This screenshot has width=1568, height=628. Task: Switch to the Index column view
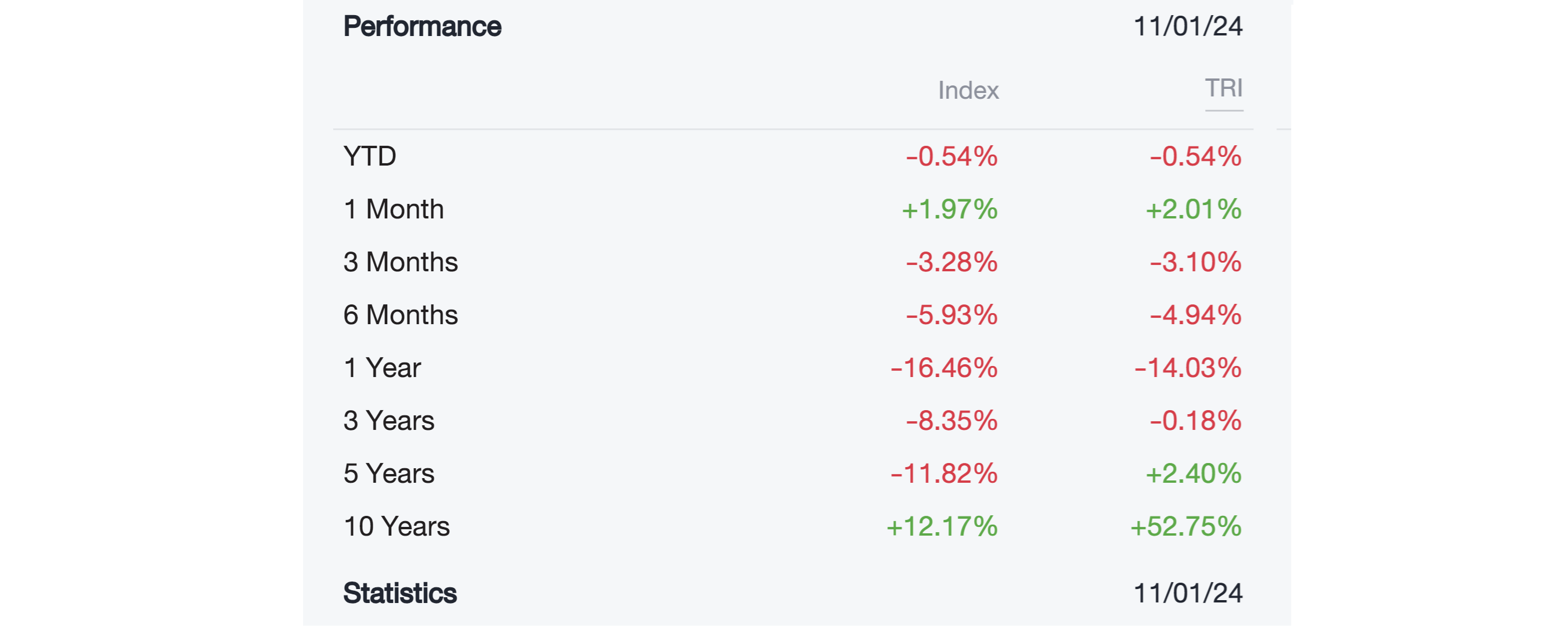[x=968, y=90]
